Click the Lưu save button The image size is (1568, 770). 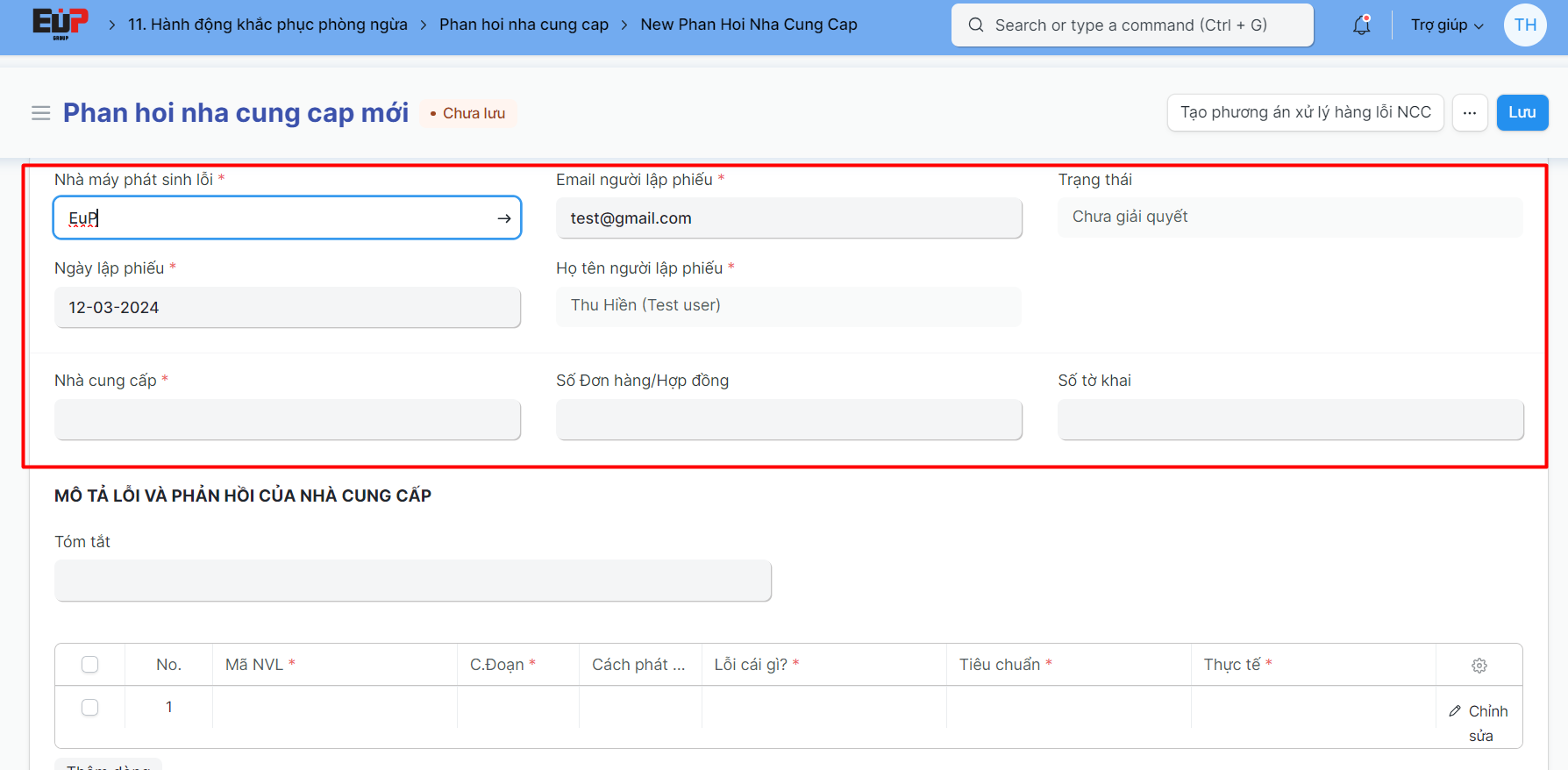(x=1522, y=113)
